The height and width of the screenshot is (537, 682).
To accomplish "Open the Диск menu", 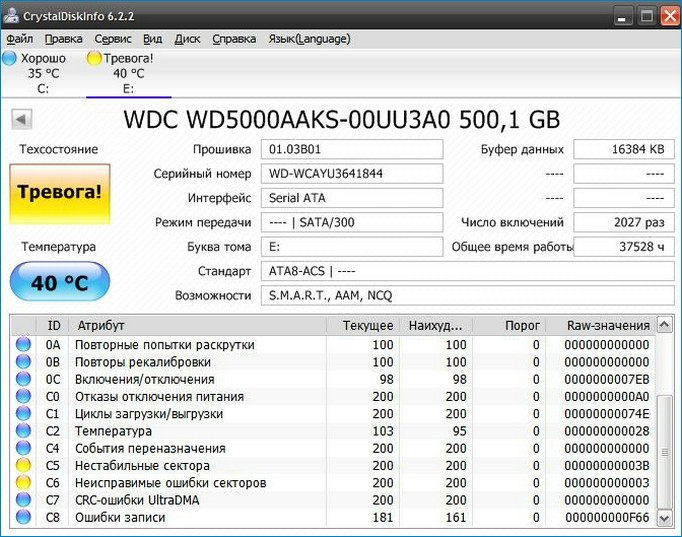I will click(x=187, y=39).
